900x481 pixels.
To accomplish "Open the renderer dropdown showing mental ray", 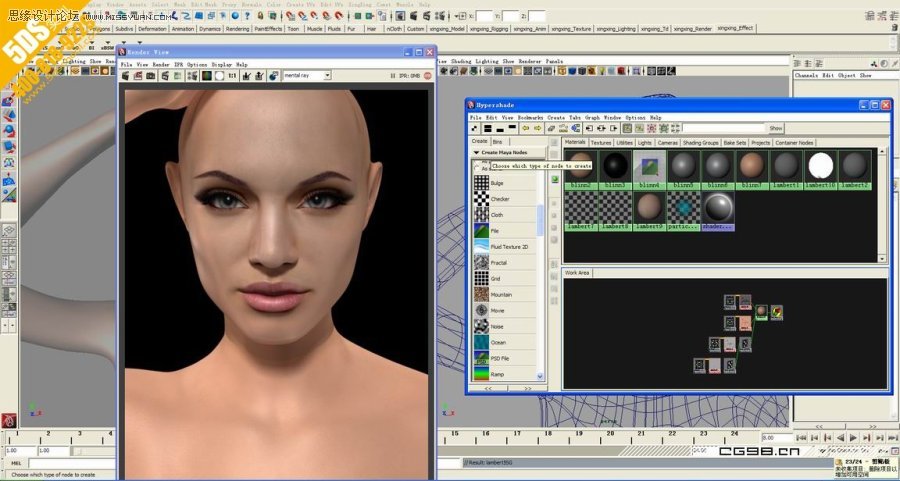I will (x=306, y=76).
